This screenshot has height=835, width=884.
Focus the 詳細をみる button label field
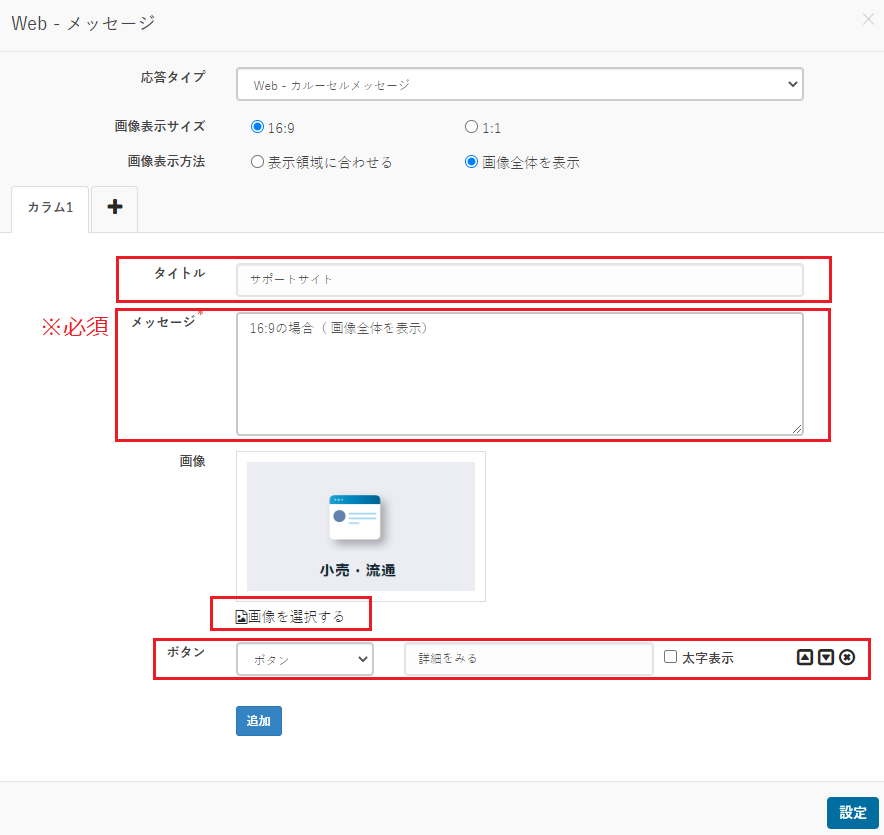pyautogui.click(x=529, y=659)
